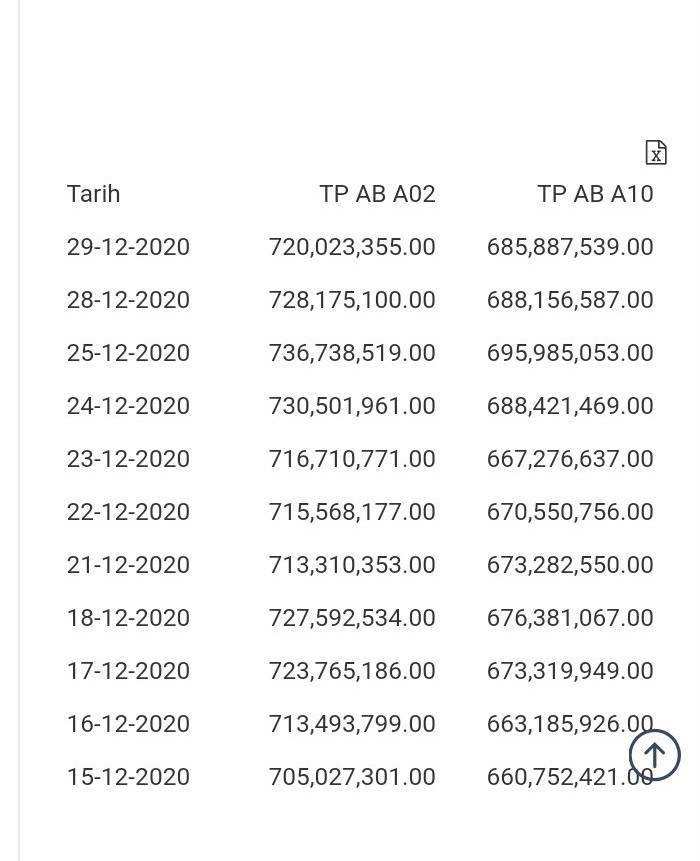Click the Tarih column header

point(93,194)
